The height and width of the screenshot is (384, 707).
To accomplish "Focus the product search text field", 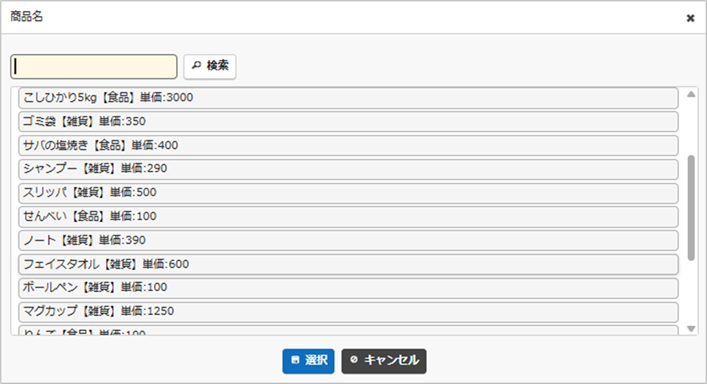I will pyautogui.click(x=94, y=67).
